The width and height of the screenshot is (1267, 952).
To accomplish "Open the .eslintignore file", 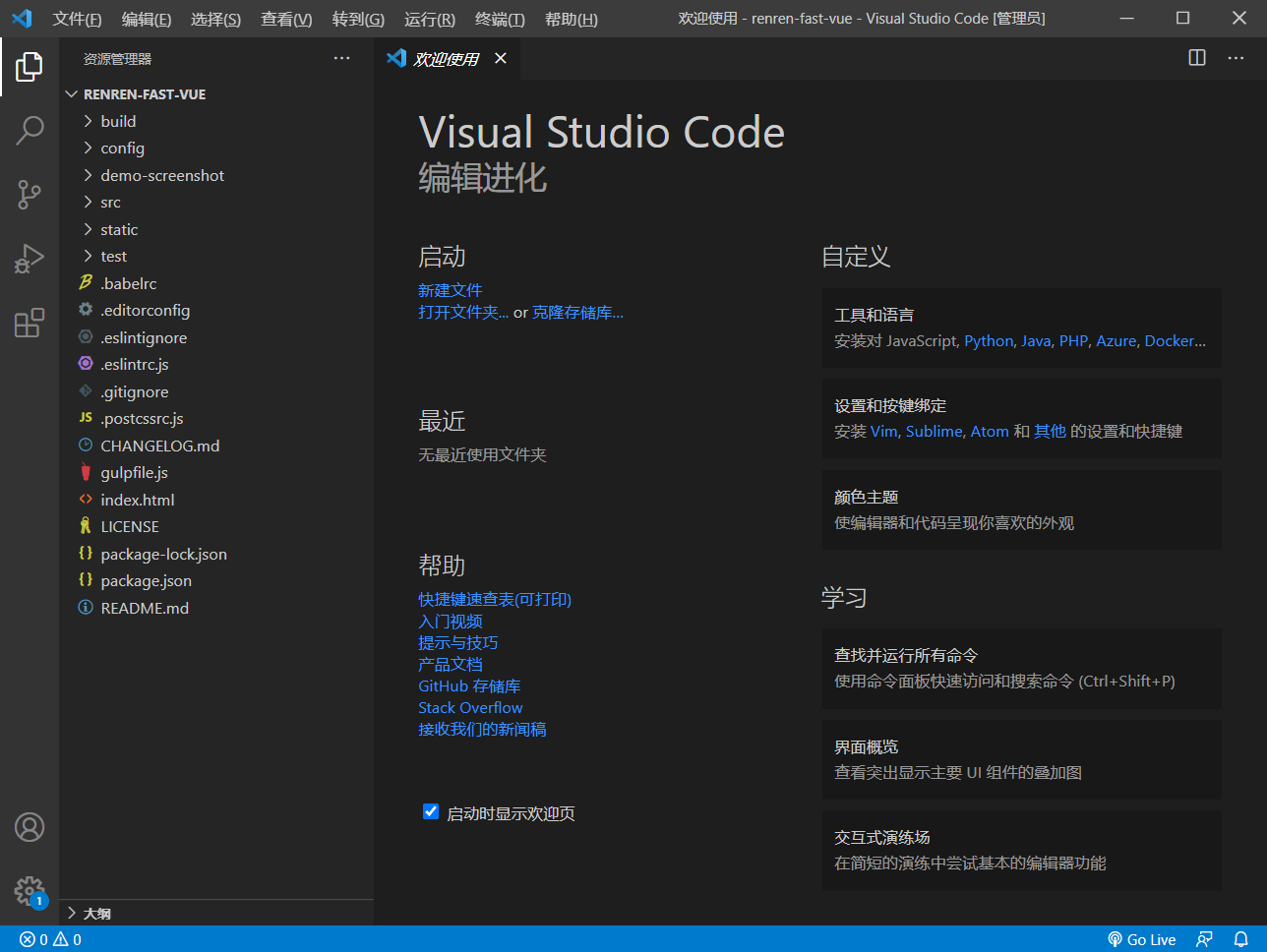I will pyautogui.click(x=216, y=337).
